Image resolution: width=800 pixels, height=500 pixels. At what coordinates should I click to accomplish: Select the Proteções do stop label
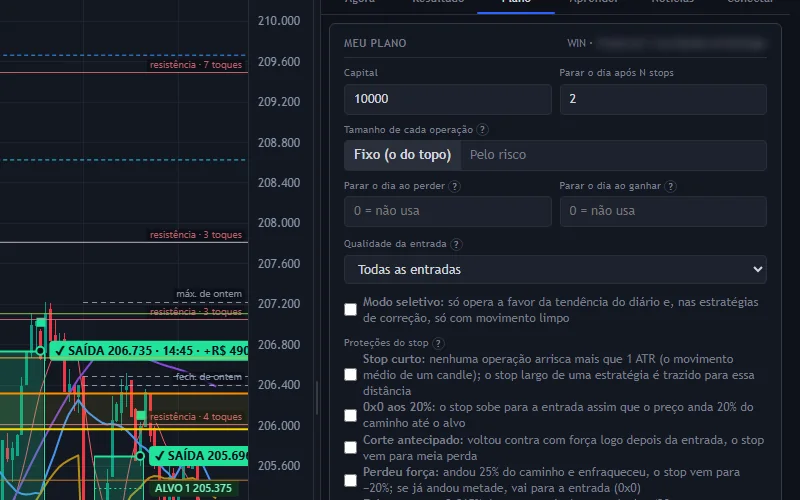[386, 343]
